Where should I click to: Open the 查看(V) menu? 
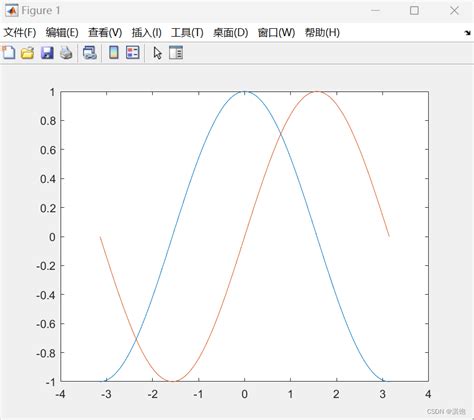105,33
